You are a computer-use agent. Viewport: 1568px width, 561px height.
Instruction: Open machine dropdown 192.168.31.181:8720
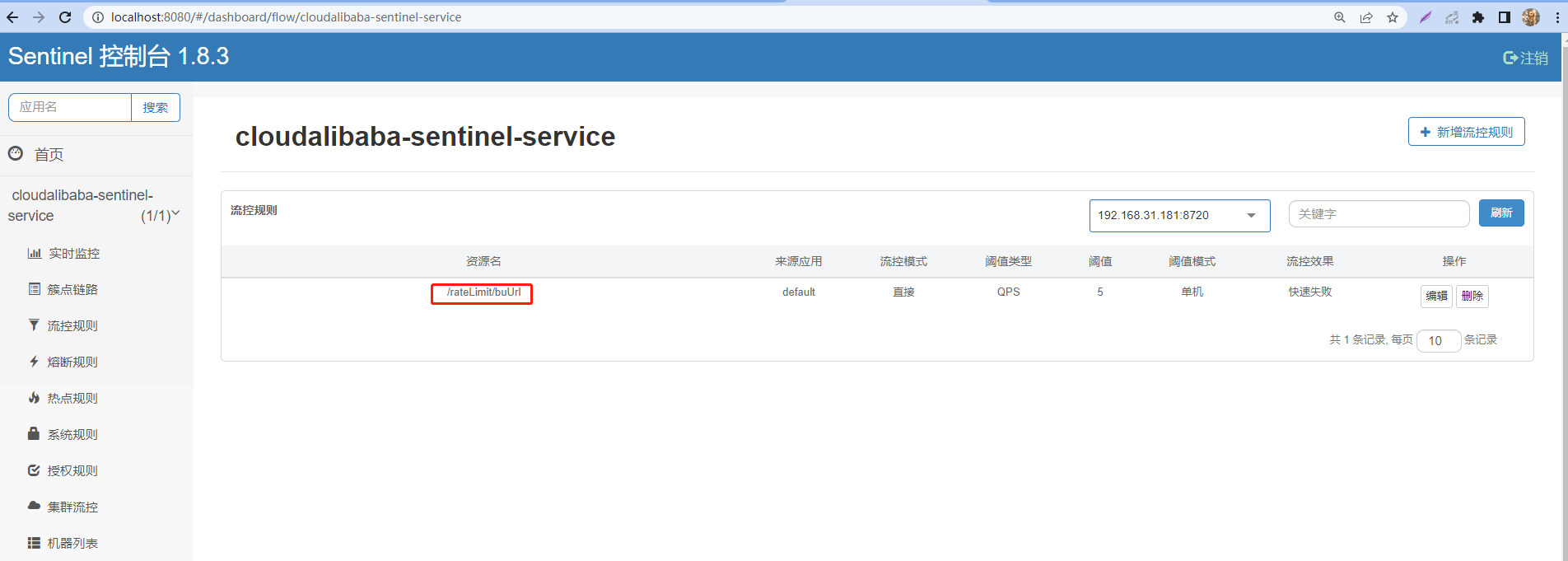pos(1179,216)
